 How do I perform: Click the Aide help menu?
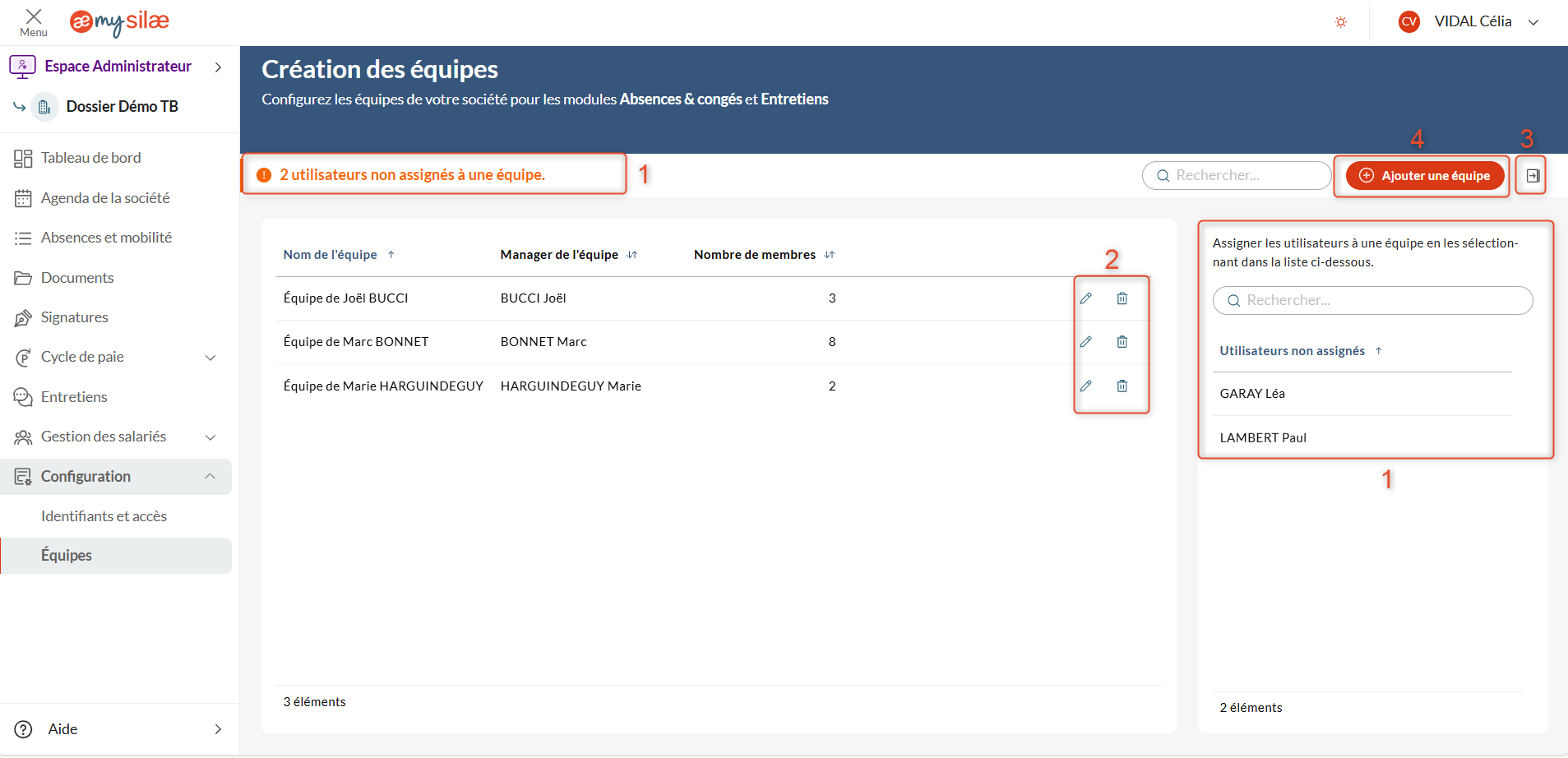(x=62, y=729)
